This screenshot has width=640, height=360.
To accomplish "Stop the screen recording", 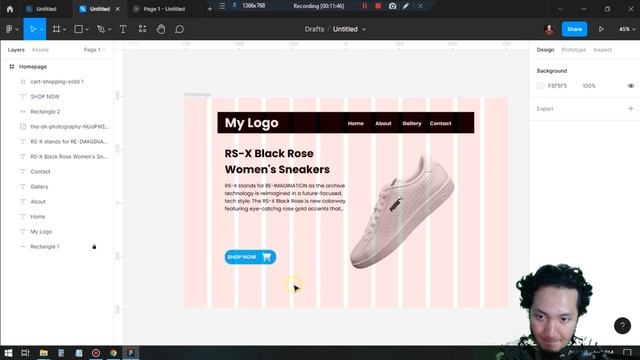I will (378, 6).
